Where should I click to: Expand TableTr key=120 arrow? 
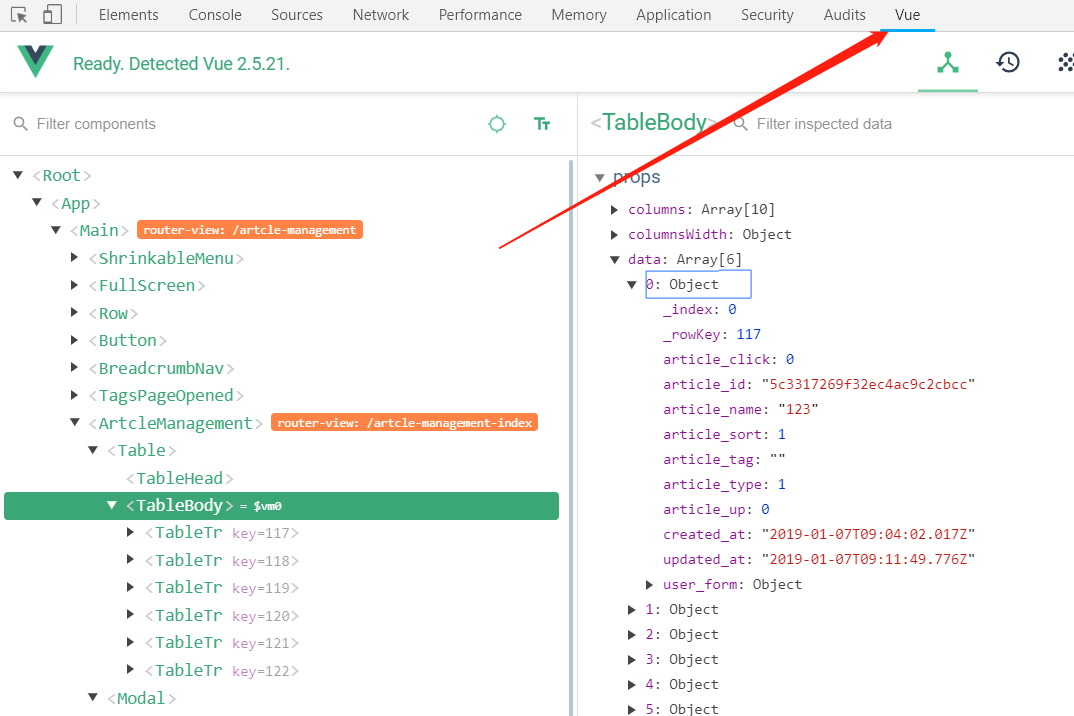130,615
